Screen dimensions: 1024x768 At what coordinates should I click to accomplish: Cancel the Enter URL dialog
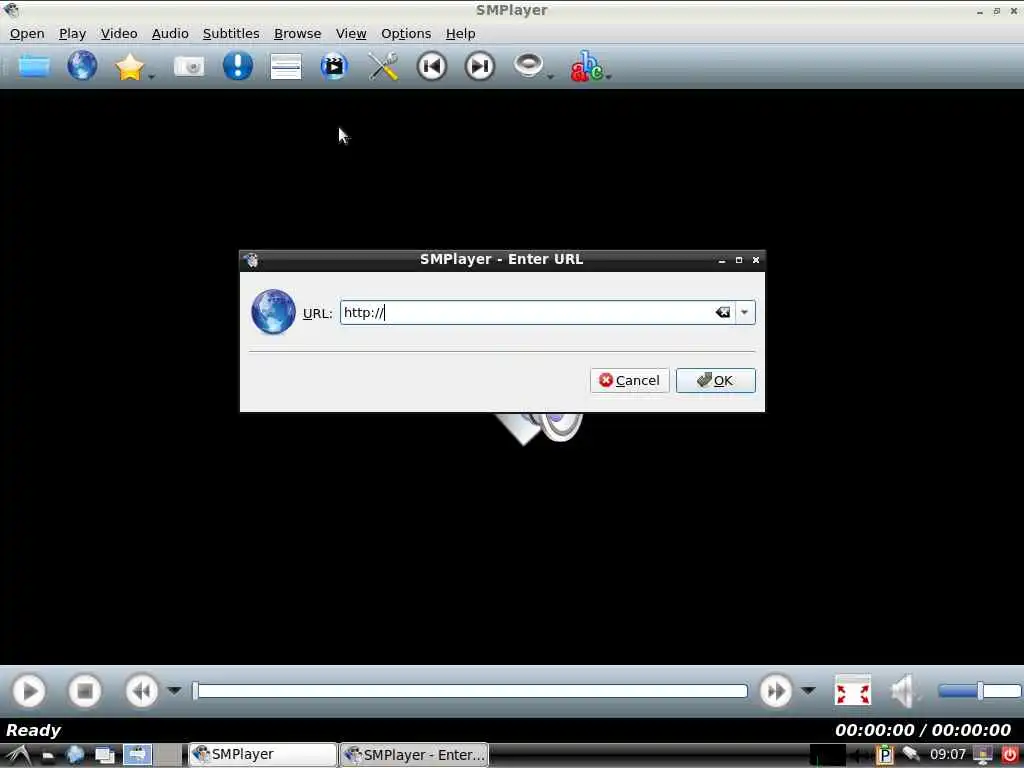coord(630,381)
